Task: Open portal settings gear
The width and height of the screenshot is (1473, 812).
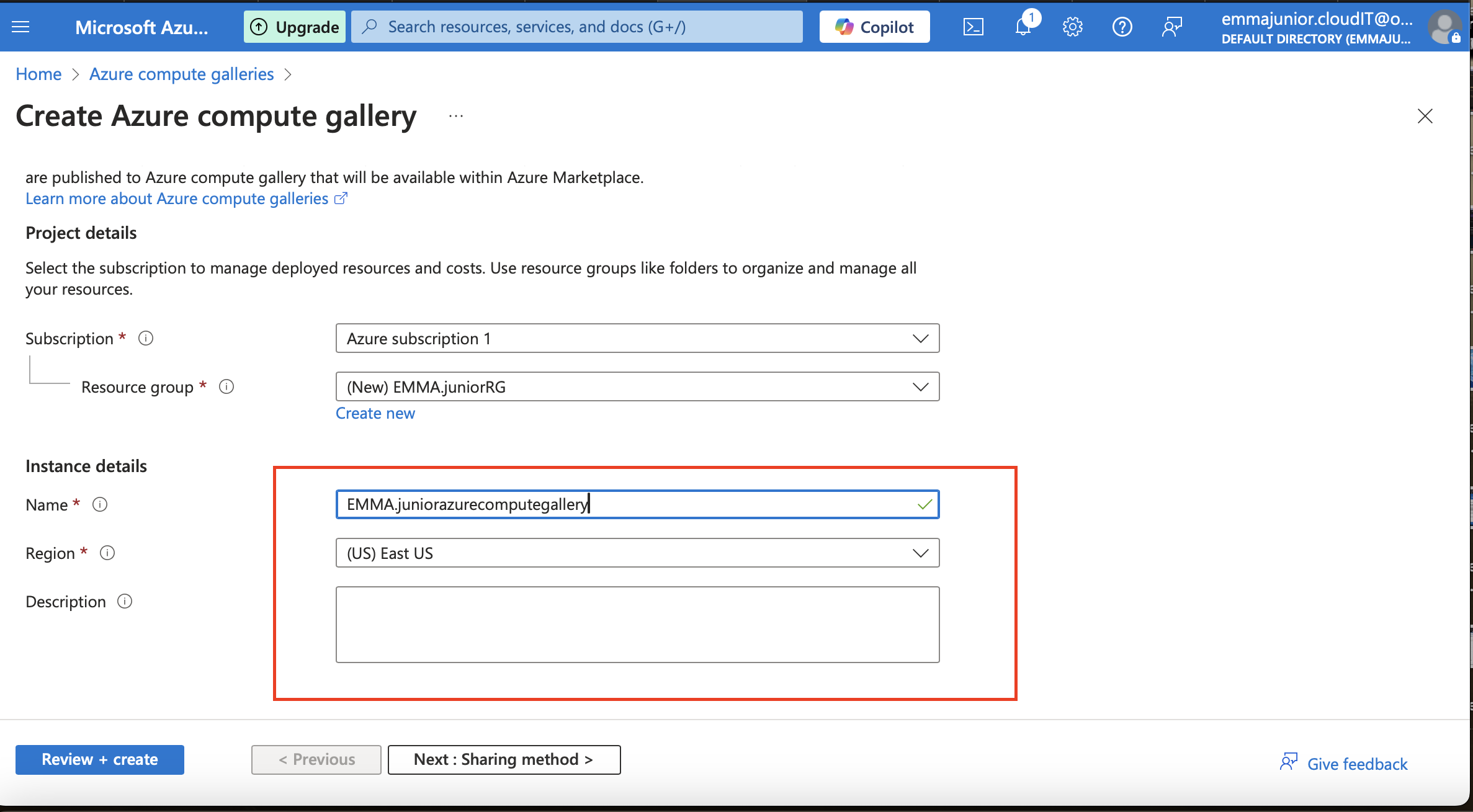Action: [x=1072, y=27]
